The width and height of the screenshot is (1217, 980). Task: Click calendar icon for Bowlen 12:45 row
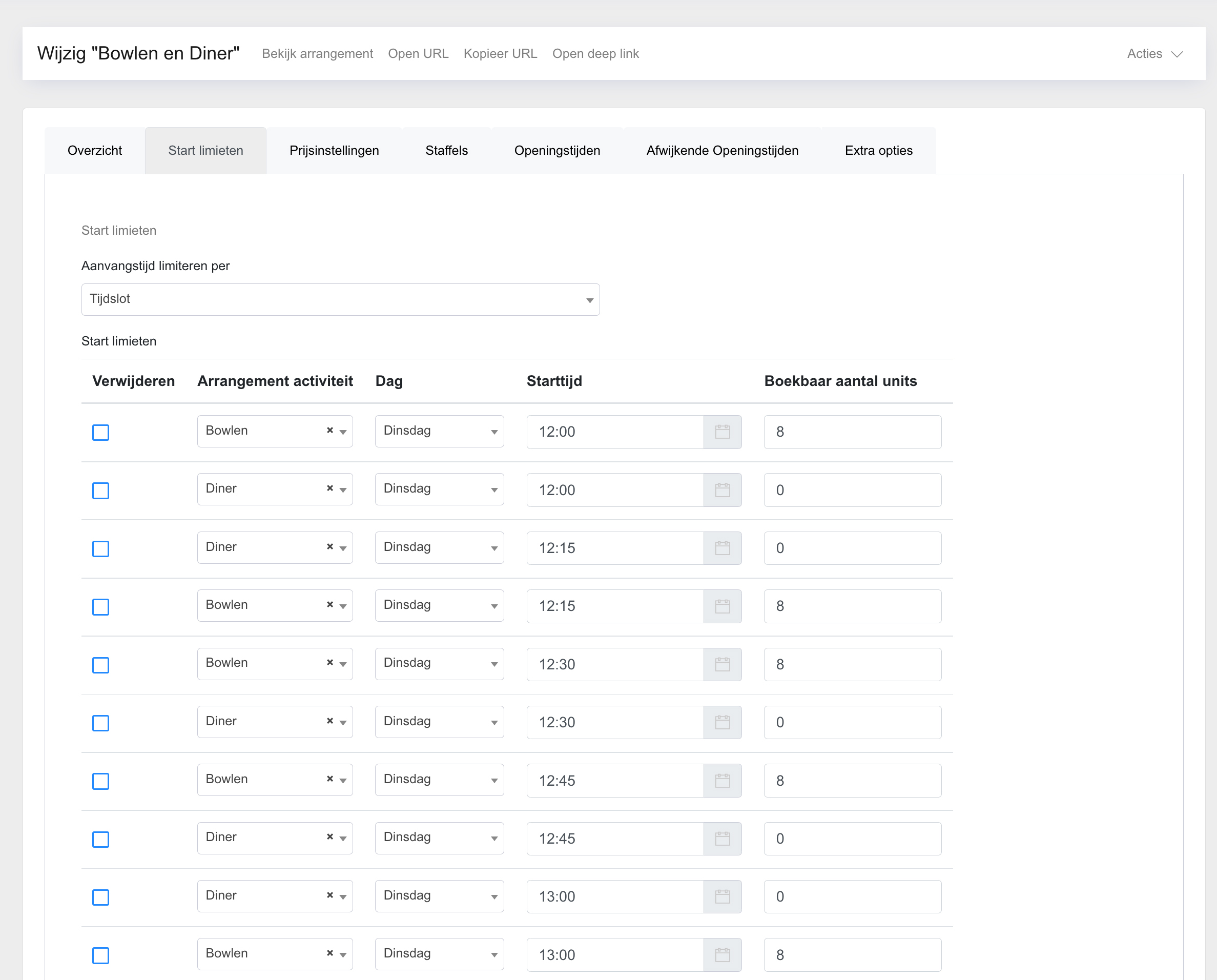click(x=722, y=781)
